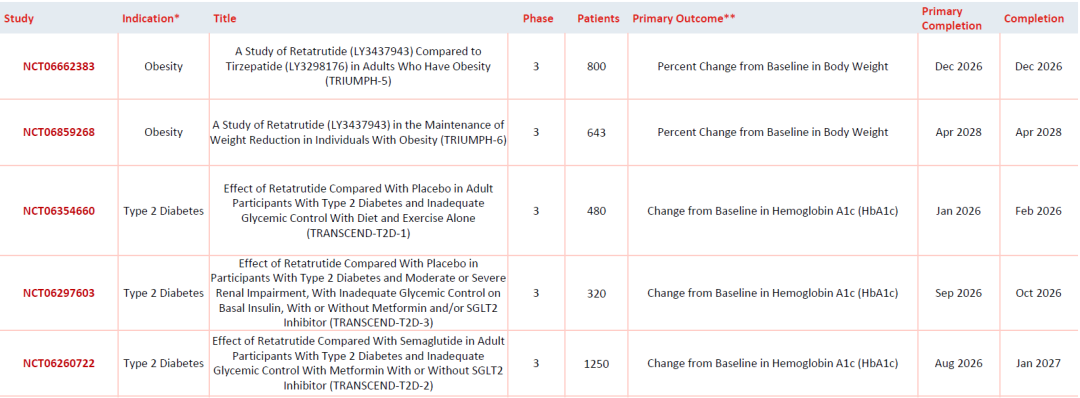Select the TRANSCEND-T2D-3 title cell
Screen dimensions: 1080x398
coord(358,293)
